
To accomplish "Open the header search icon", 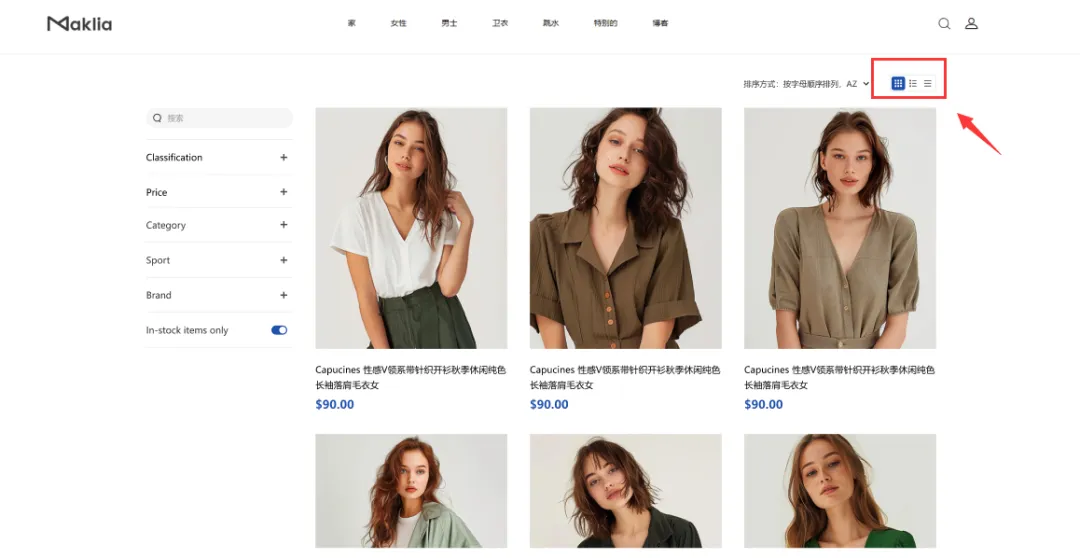I will click(x=944, y=23).
